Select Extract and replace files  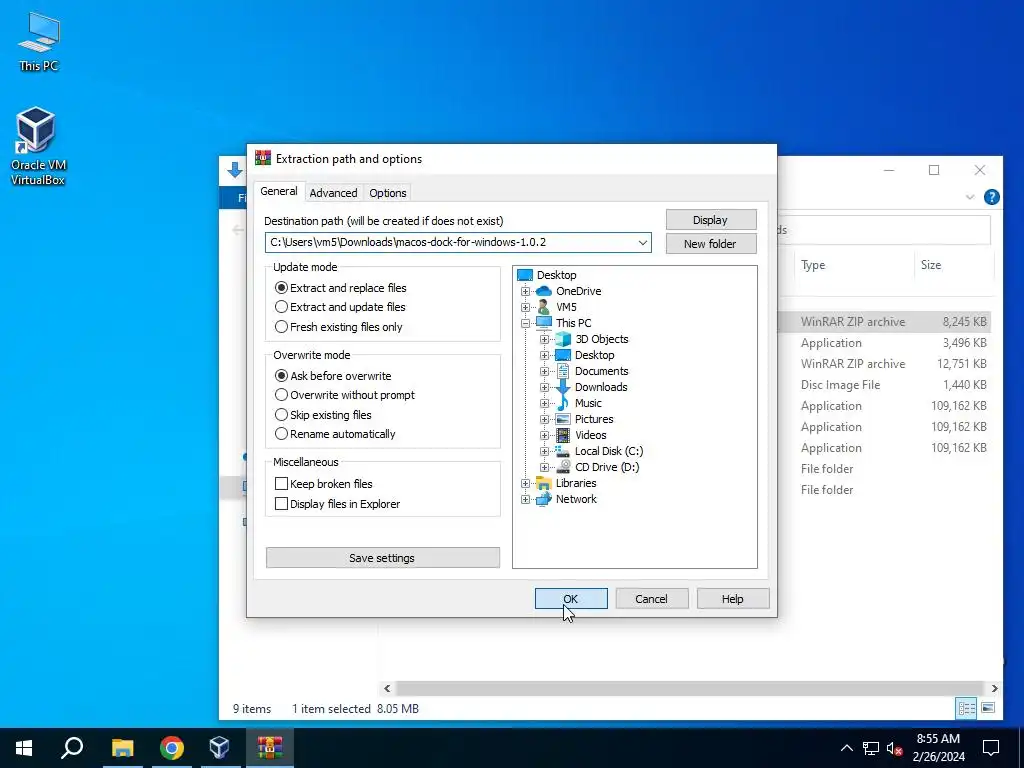[x=341, y=288]
